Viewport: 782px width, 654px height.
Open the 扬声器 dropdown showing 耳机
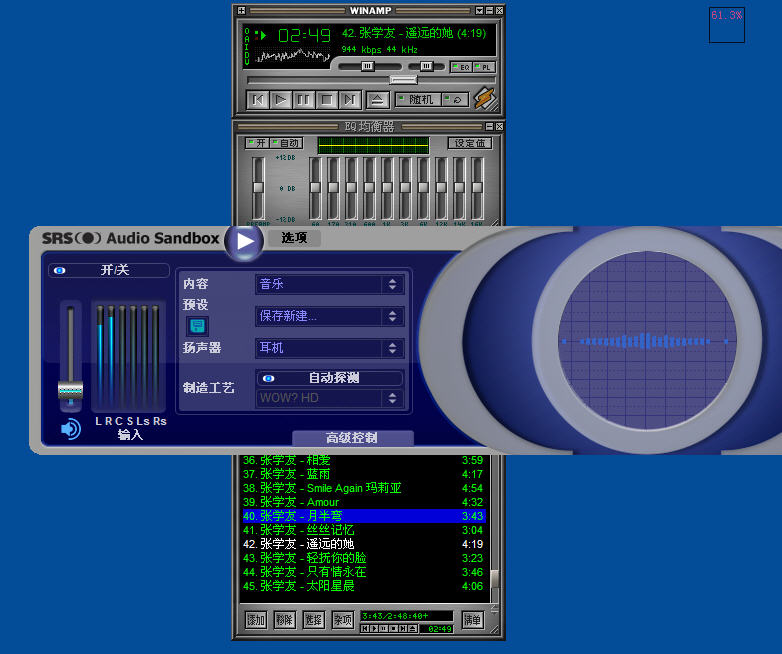(x=329, y=348)
